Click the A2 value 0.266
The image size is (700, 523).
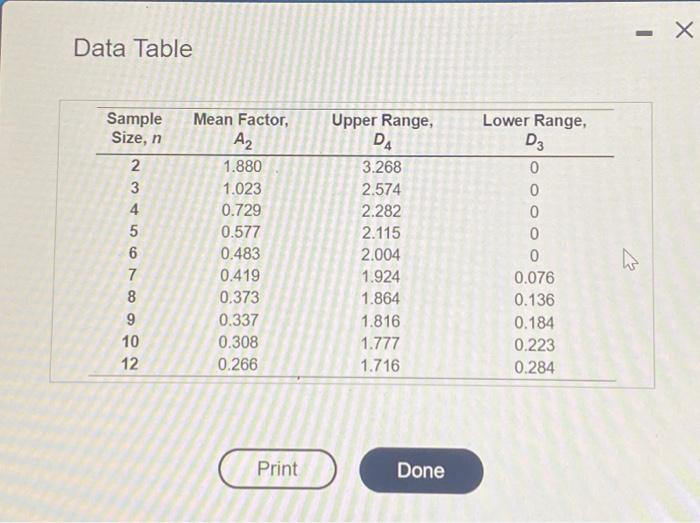[x=238, y=365]
